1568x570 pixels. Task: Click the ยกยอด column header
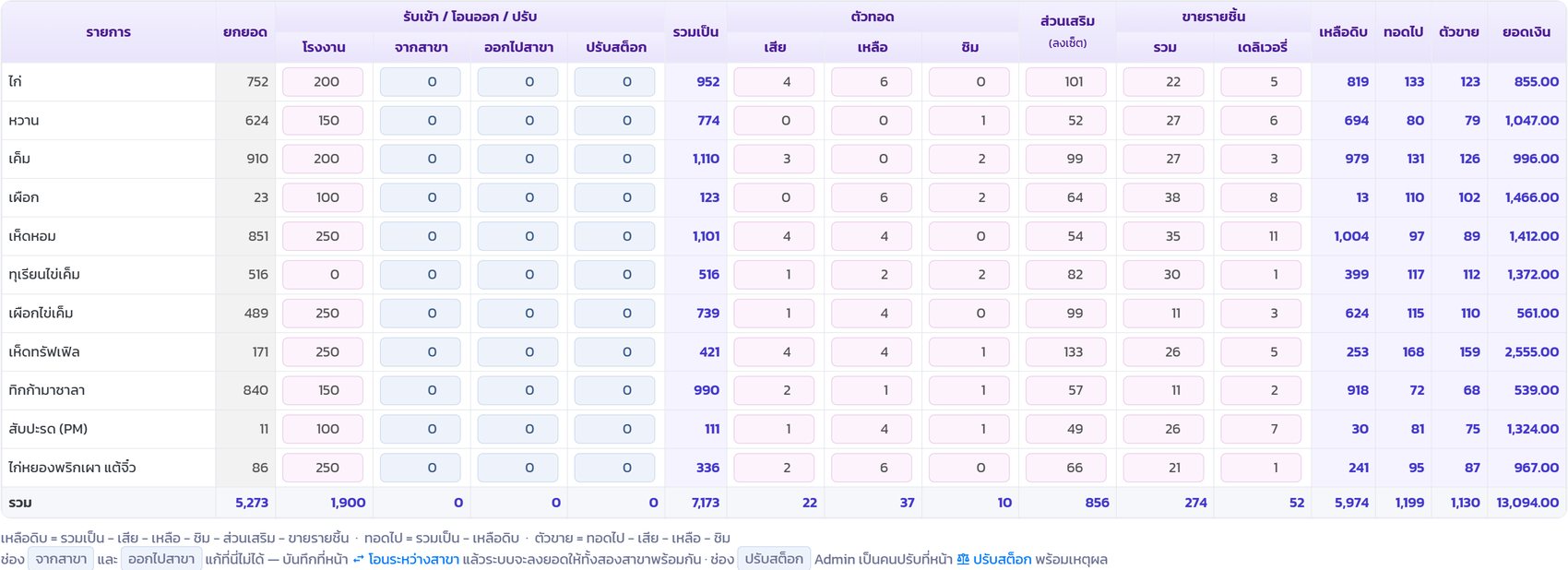245,32
